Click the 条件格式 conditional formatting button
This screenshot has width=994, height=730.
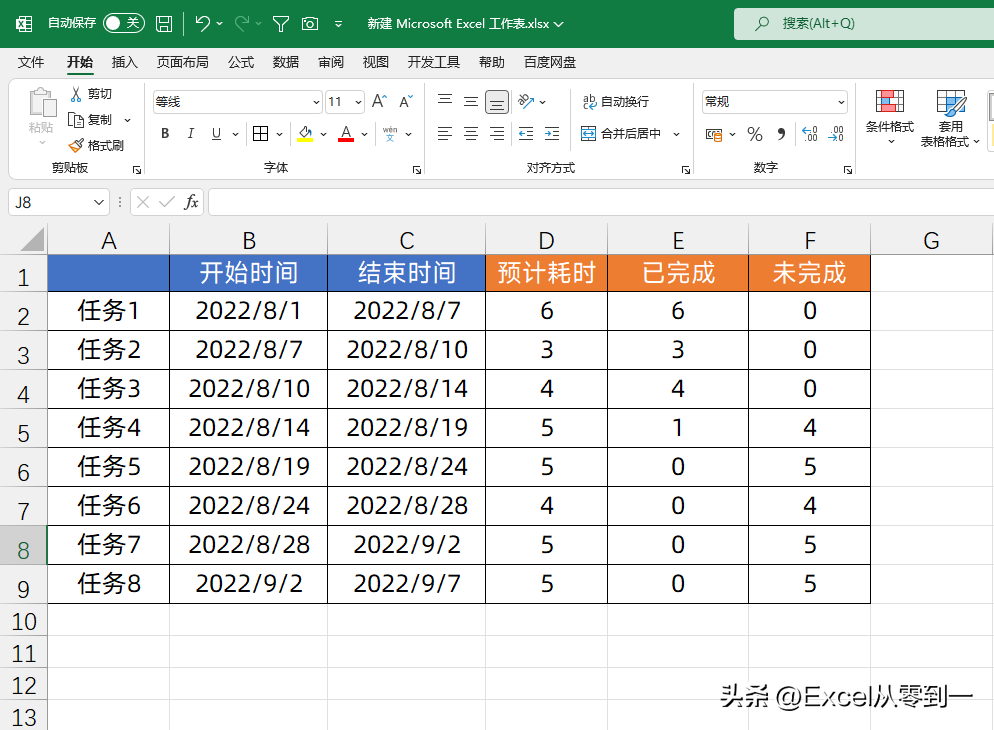(x=890, y=117)
